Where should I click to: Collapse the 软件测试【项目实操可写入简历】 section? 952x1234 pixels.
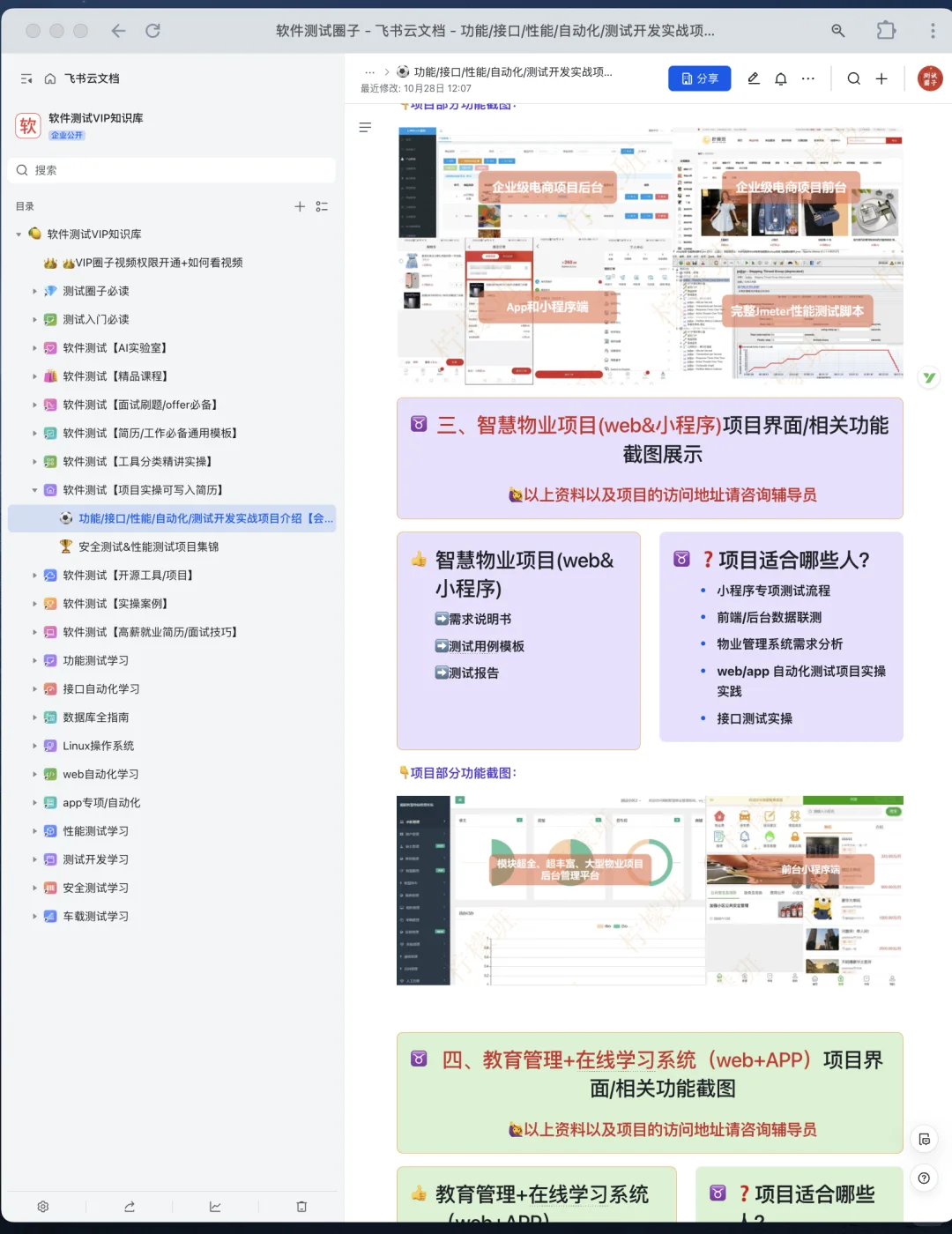pyautogui.click(x=34, y=489)
